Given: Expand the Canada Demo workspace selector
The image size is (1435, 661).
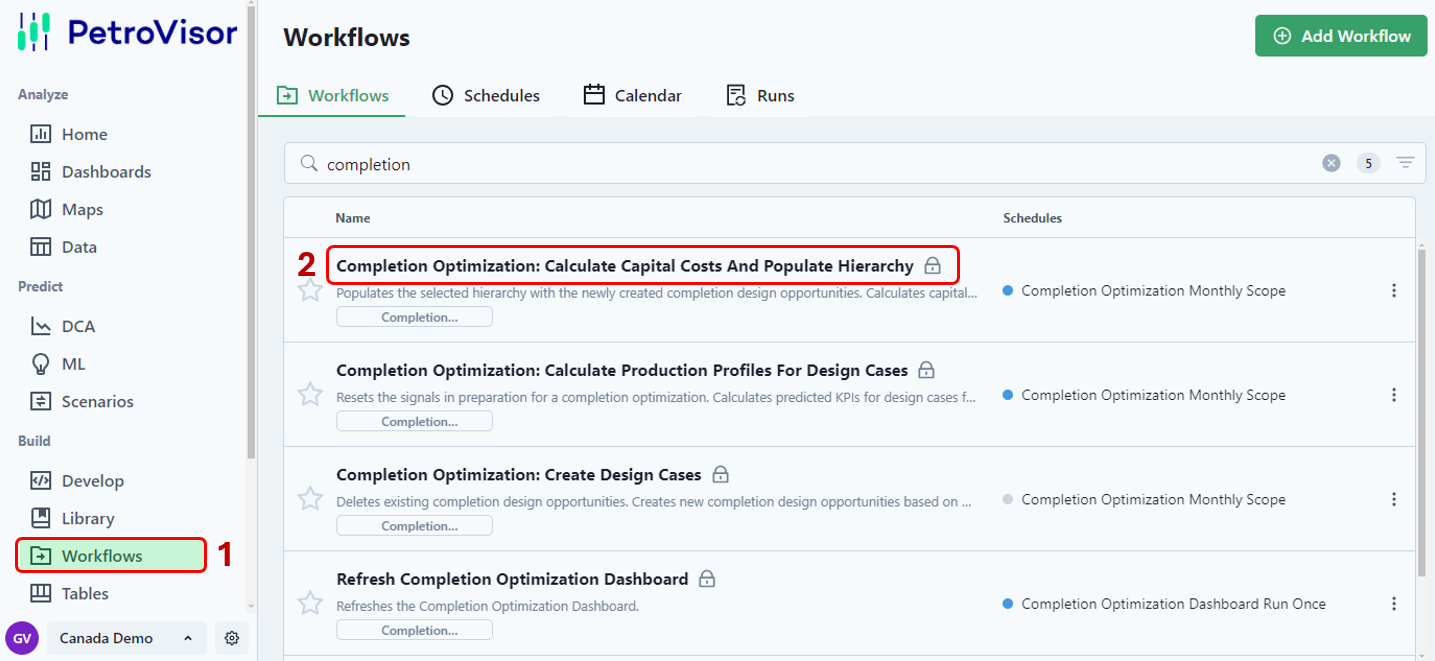Looking at the screenshot, I should (x=126, y=638).
